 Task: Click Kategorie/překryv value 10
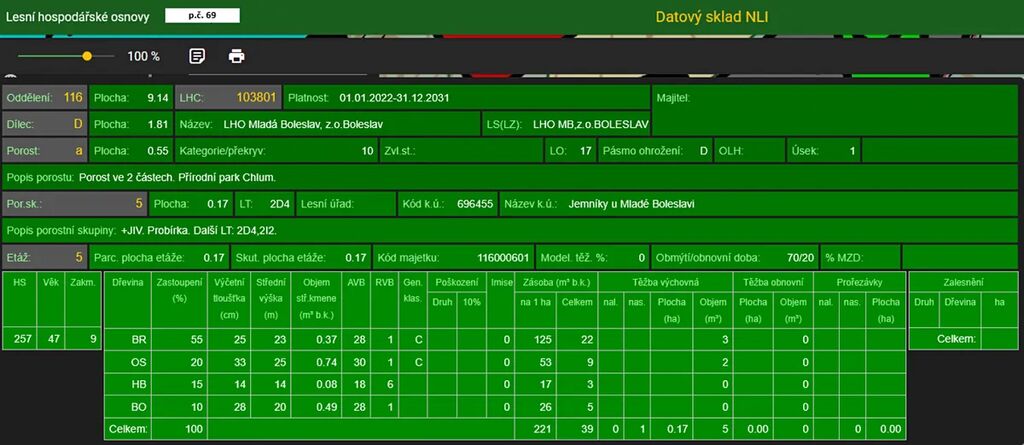(x=368, y=151)
